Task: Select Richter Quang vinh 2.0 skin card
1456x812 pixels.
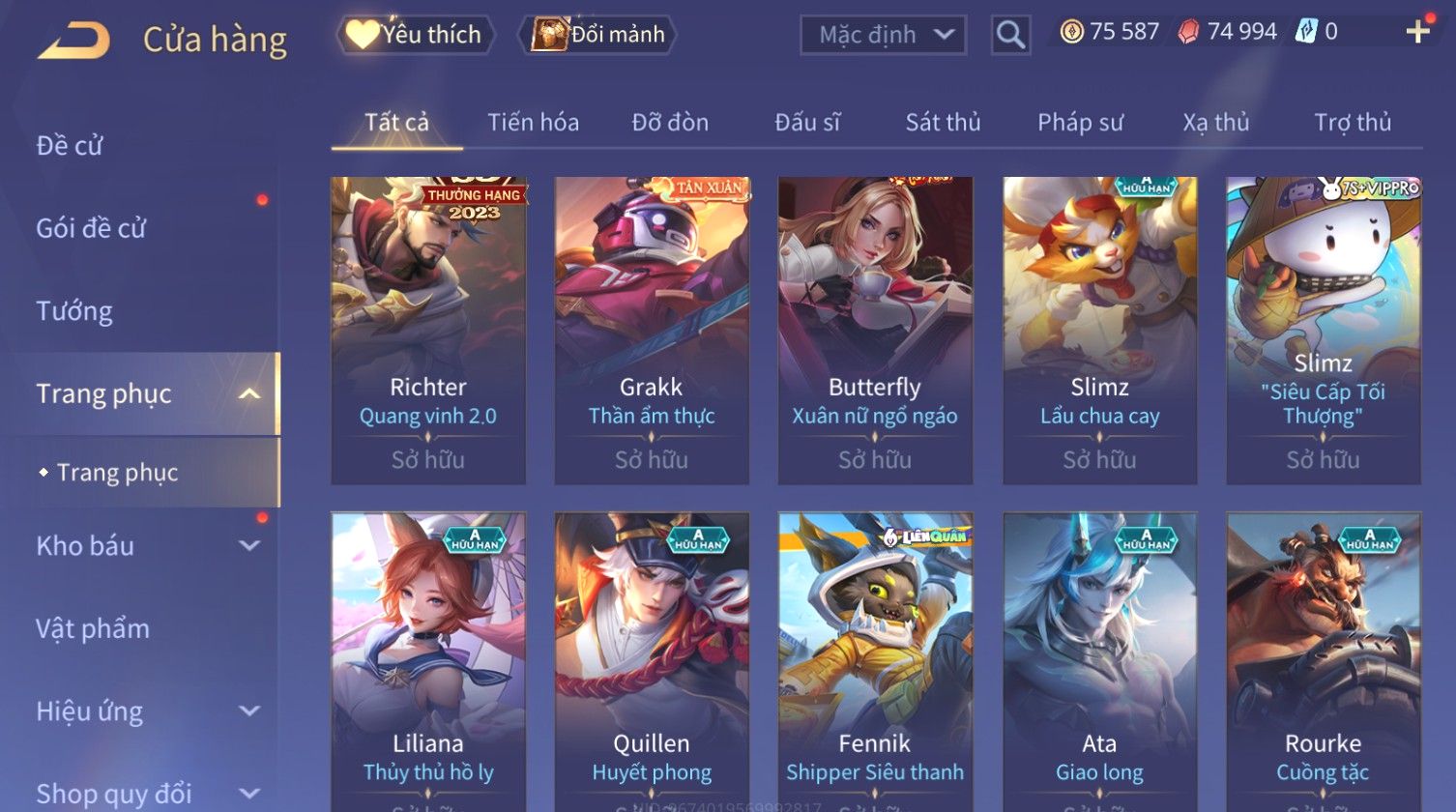Action: pyautogui.click(x=428, y=330)
